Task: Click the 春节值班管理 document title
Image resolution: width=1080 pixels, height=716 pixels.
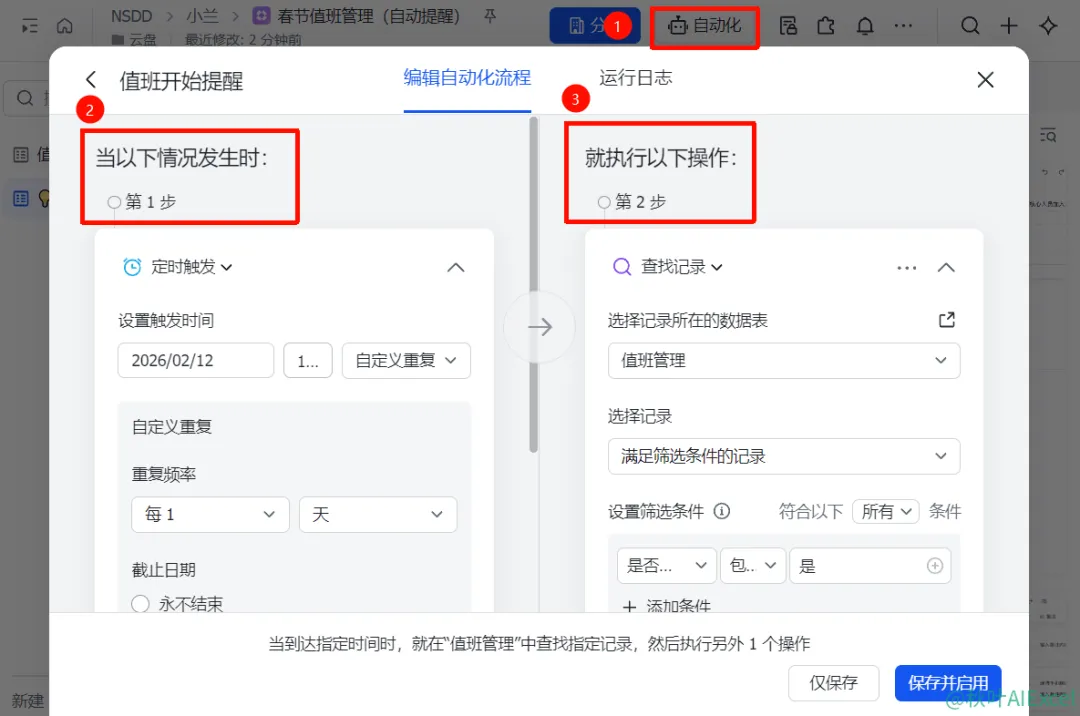Action: click(368, 15)
